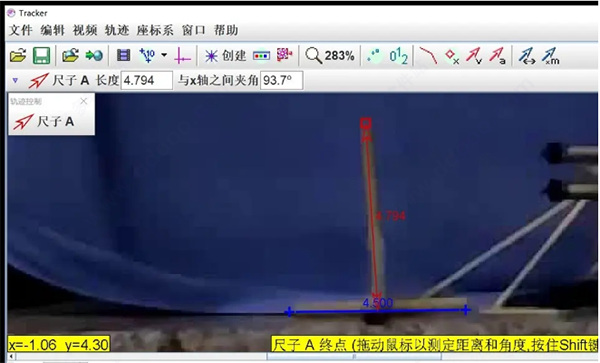Open the 座标系 menu
600x363 pixels.
155,30
